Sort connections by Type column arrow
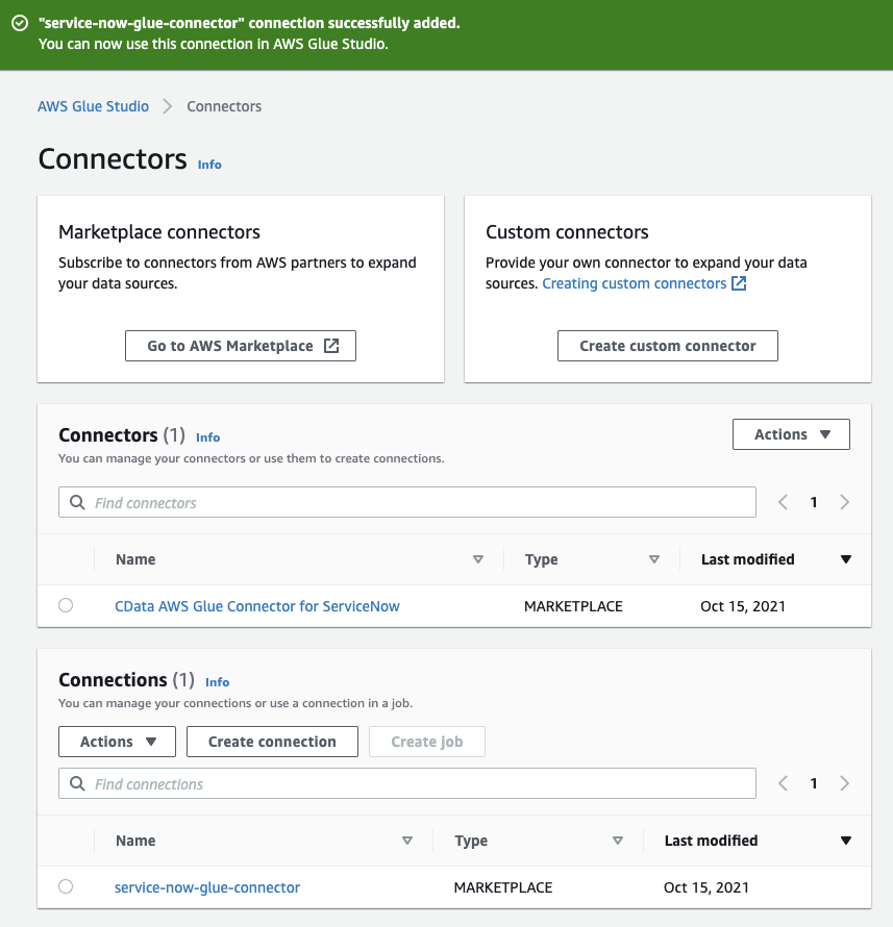Screen dimensions: 893x927 [x=618, y=841]
